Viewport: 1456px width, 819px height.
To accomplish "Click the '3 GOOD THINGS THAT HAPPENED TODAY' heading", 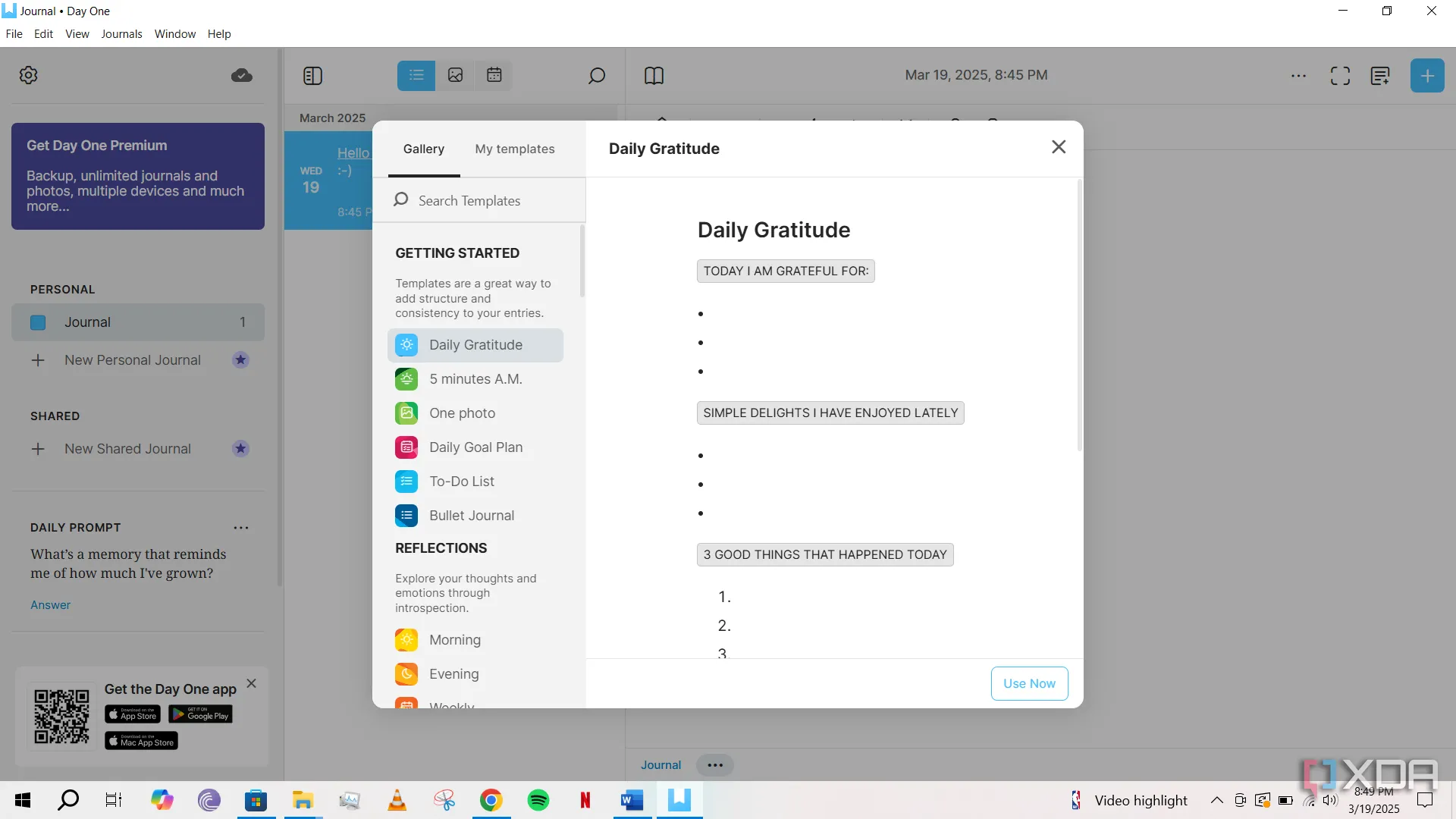I will 825,555.
